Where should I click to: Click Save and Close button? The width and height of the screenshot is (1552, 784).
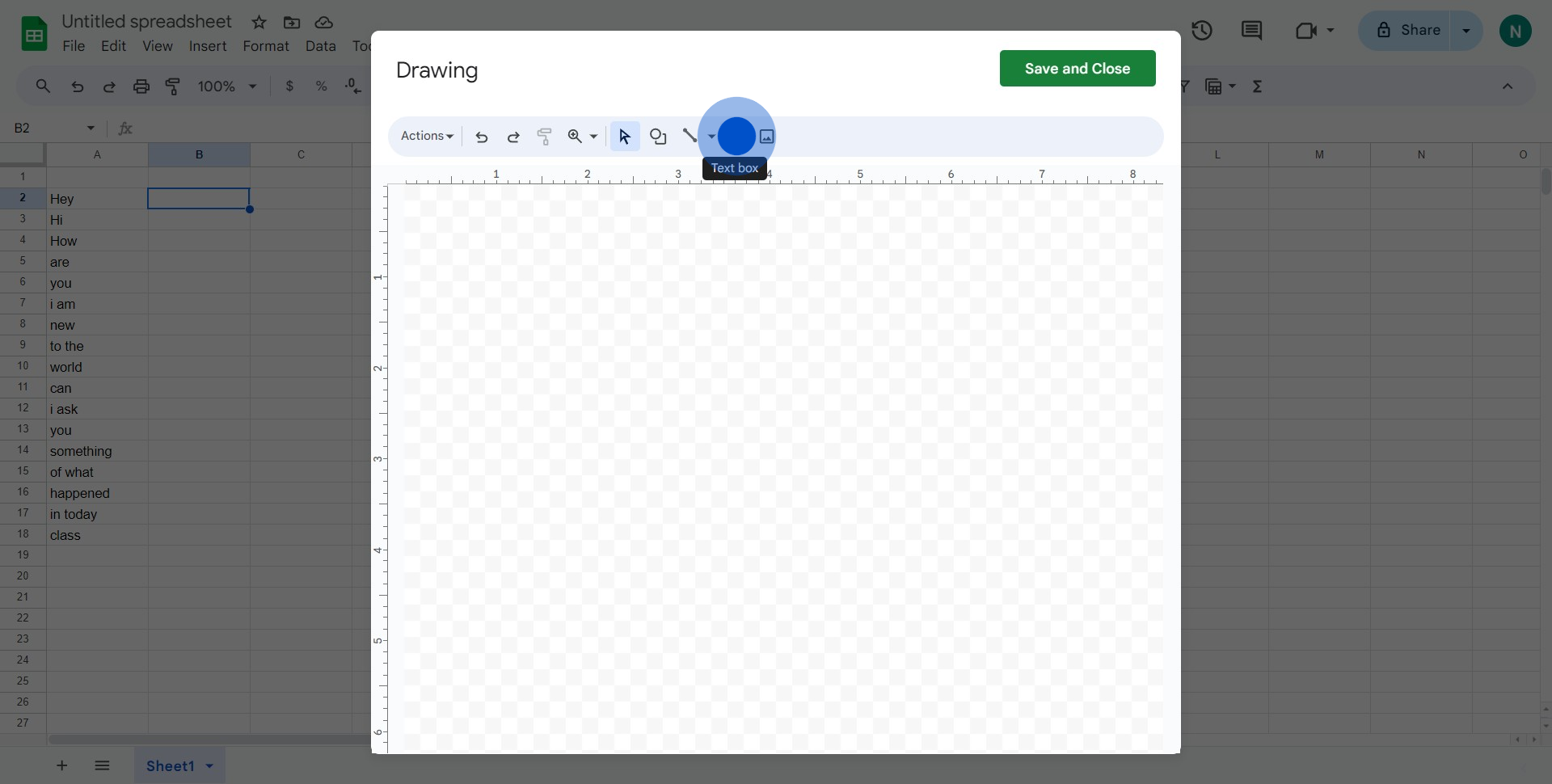(1078, 69)
